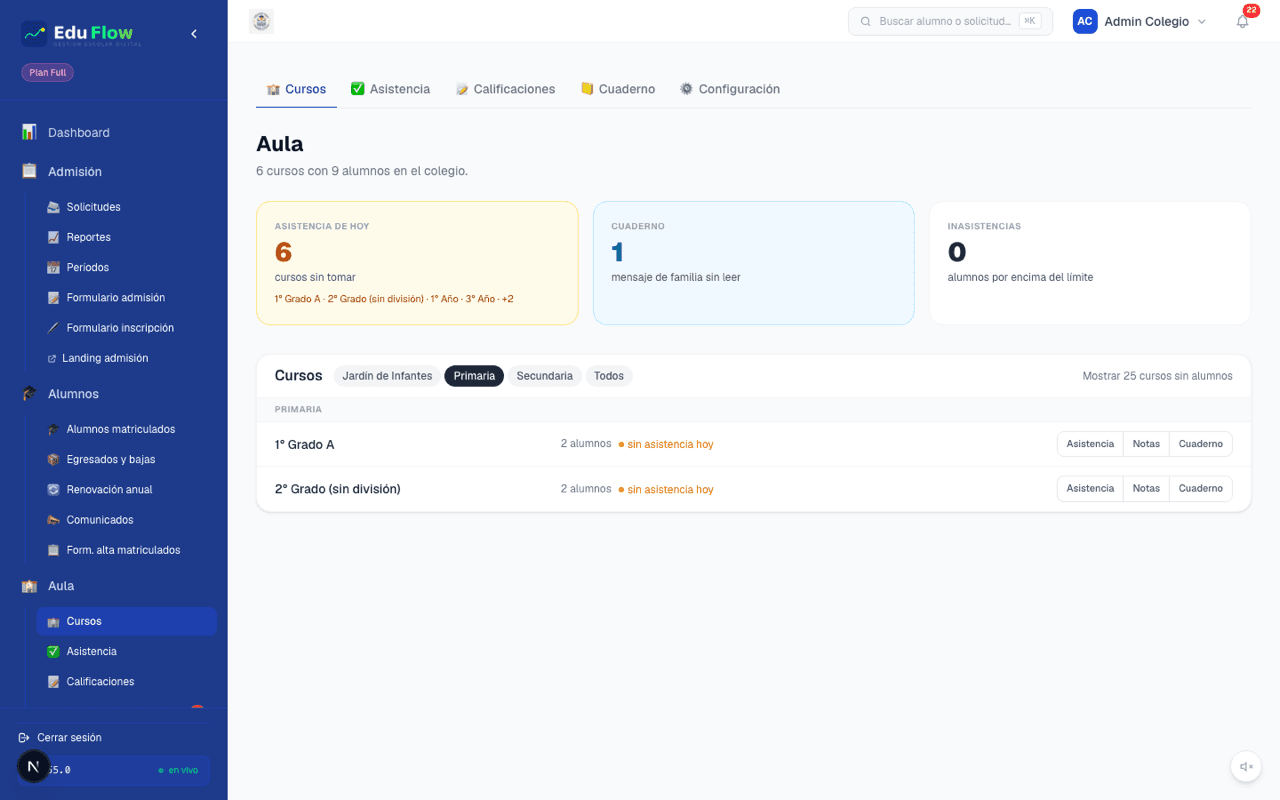
Task: Open the Next.js dev tools badge
Action: (x=34, y=767)
